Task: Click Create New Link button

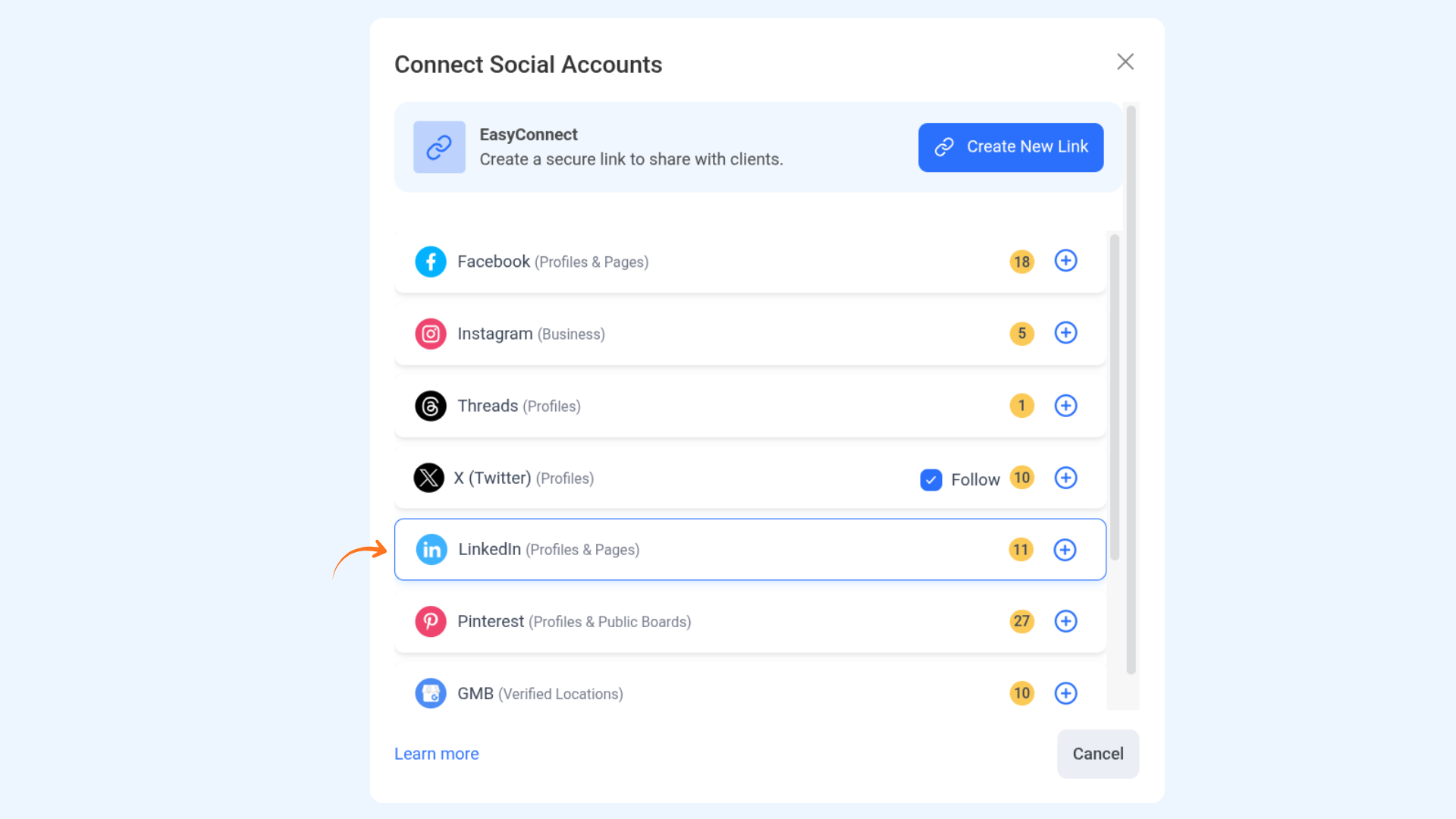Action: tap(1011, 147)
